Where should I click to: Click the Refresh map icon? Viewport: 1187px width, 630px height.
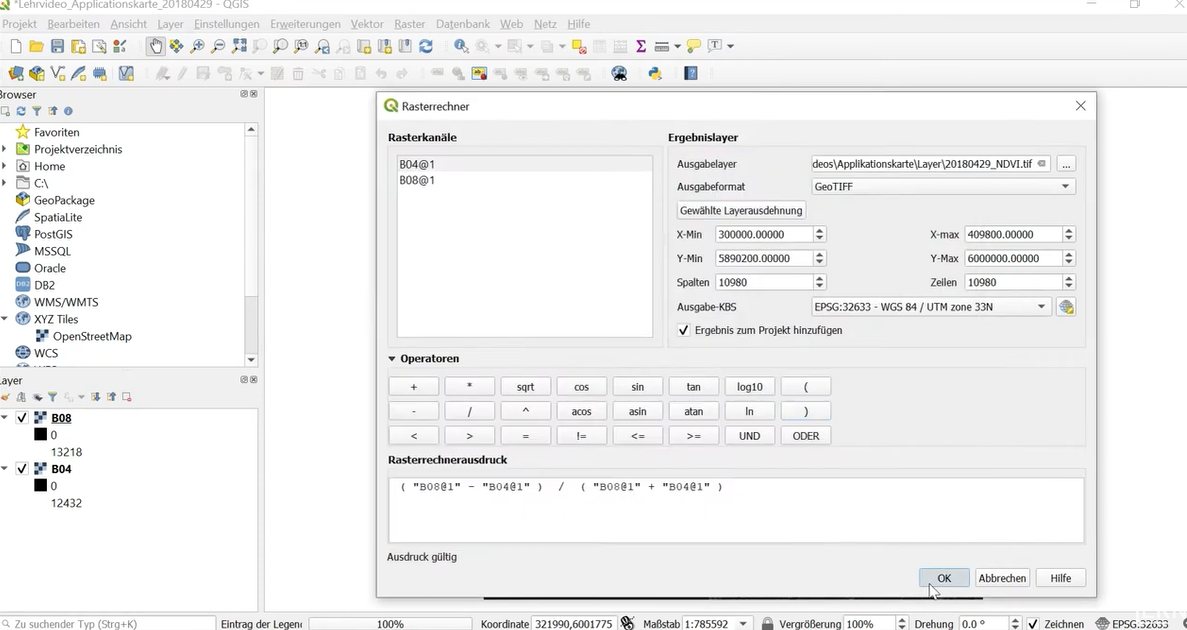(x=426, y=46)
